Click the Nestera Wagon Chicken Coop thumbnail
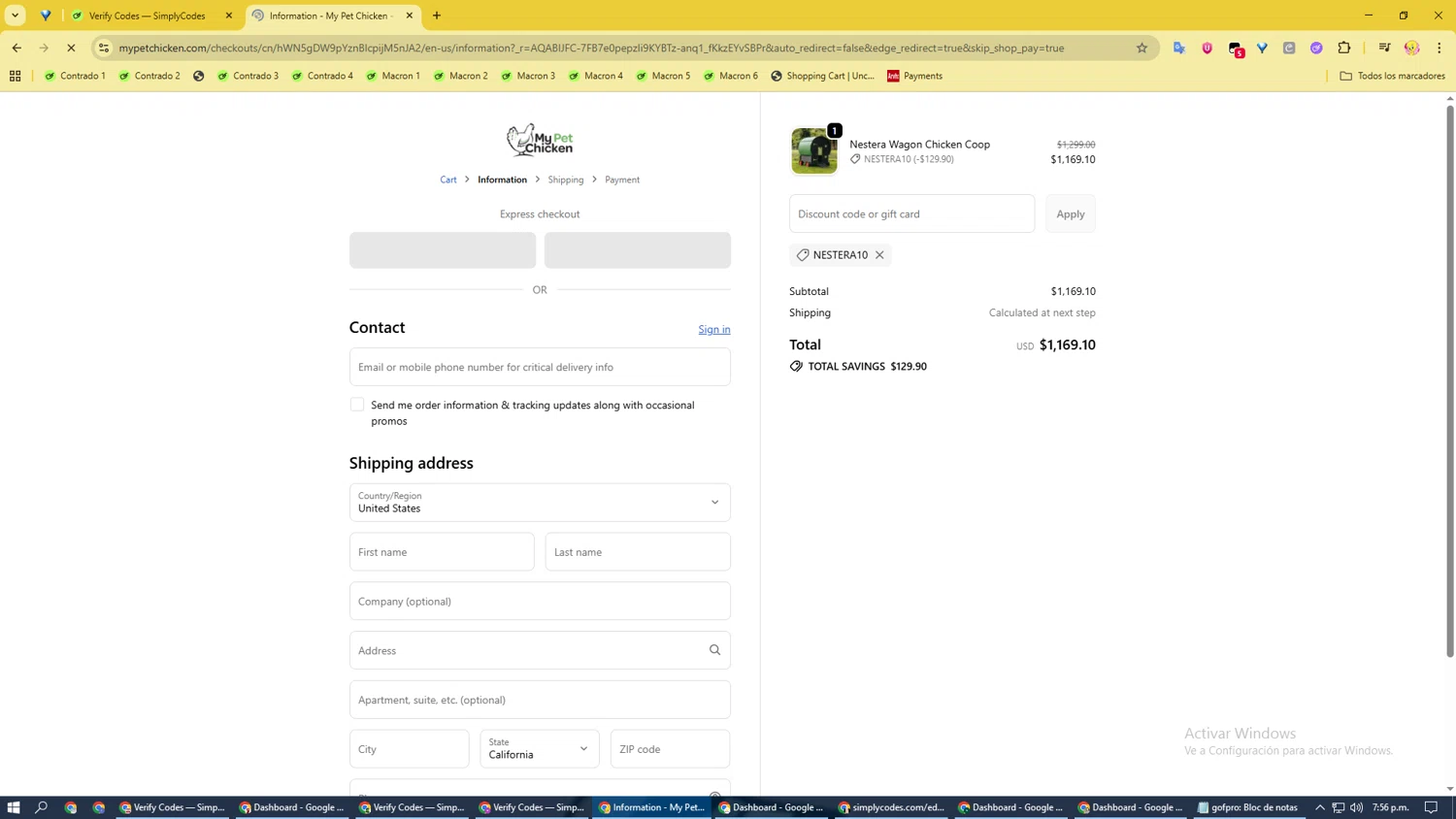 tap(813, 151)
